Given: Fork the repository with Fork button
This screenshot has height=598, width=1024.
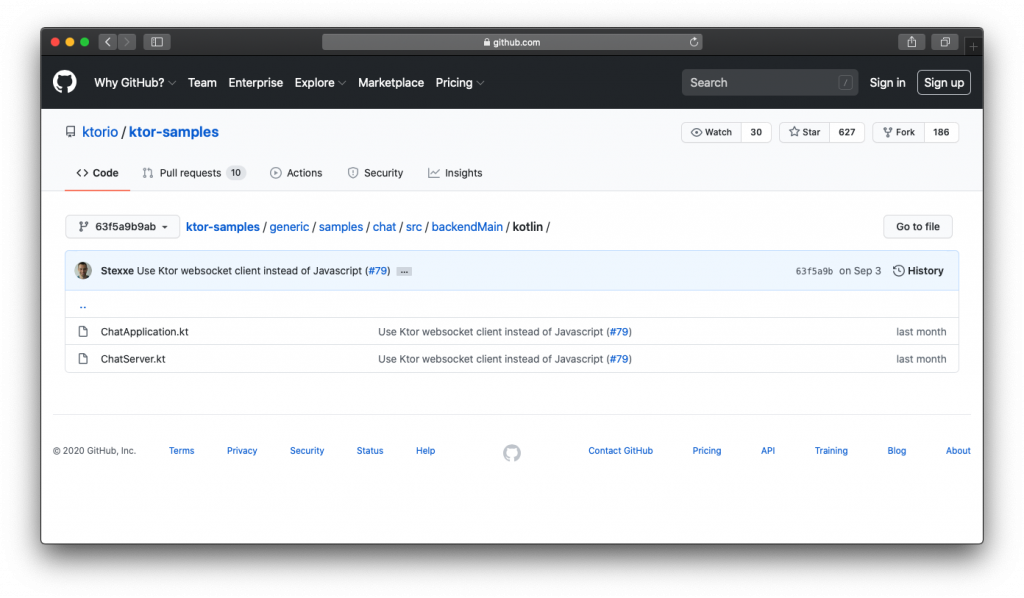Looking at the screenshot, I should (899, 132).
